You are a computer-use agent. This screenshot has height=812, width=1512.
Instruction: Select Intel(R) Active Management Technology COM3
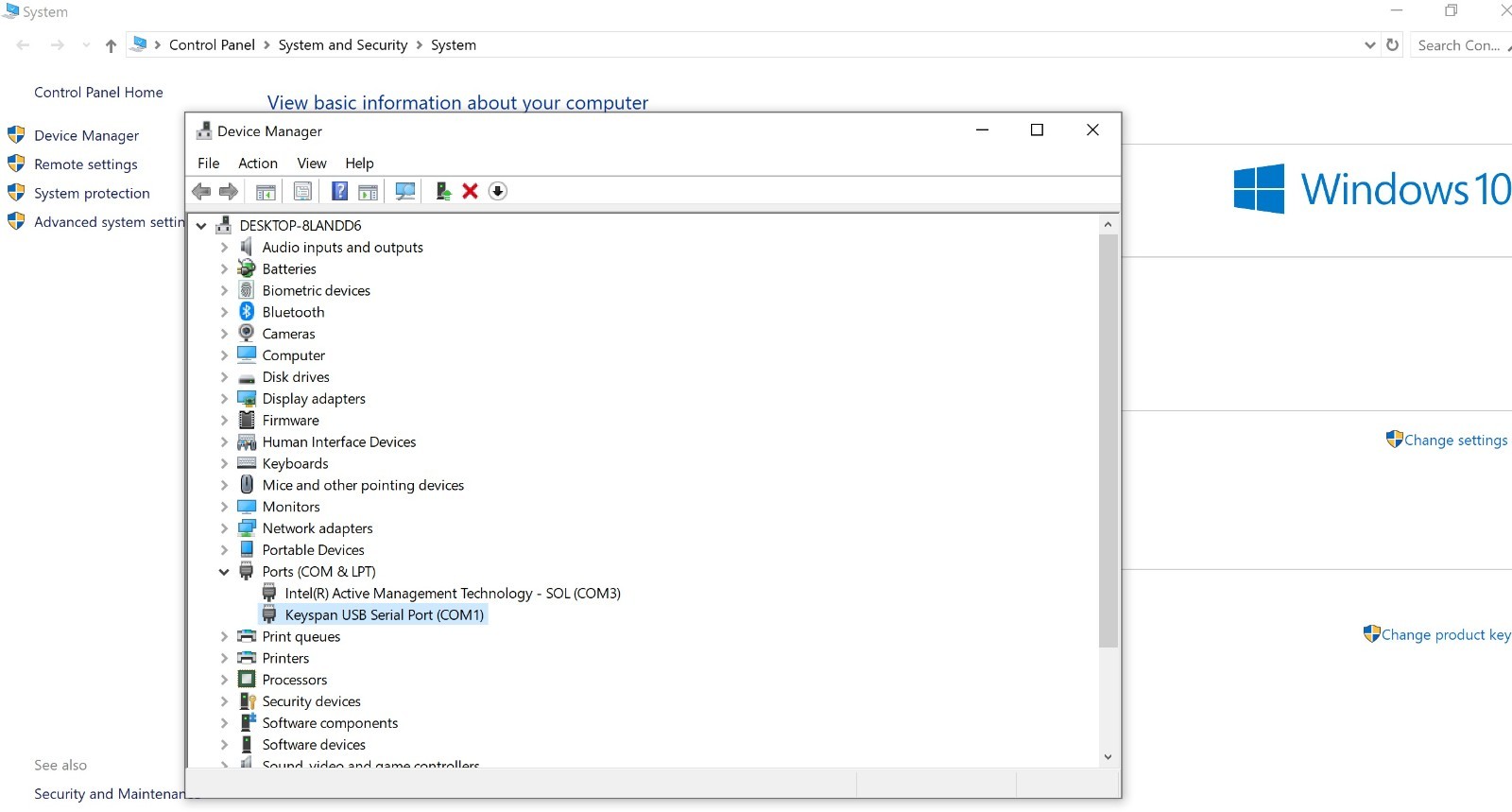(x=452, y=594)
